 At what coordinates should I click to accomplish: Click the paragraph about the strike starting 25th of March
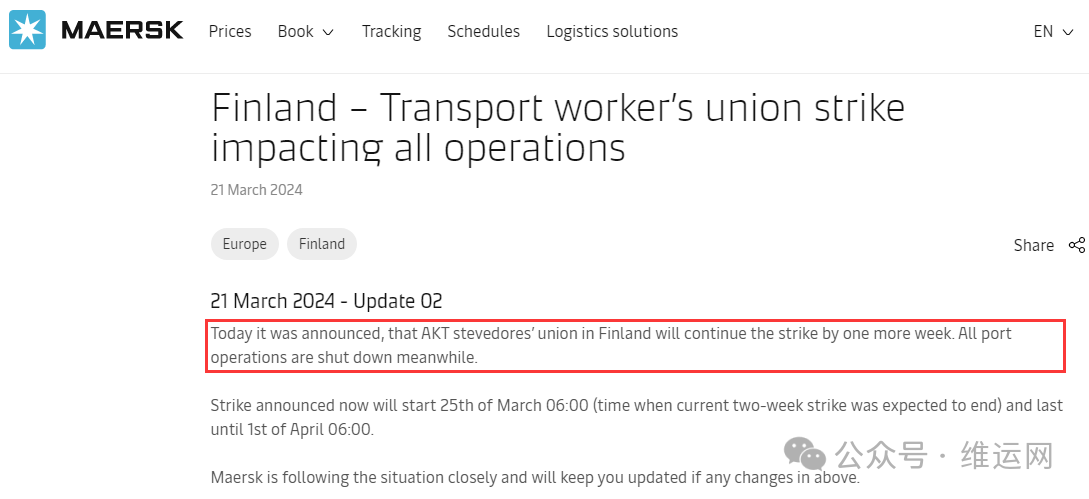(x=636, y=417)
